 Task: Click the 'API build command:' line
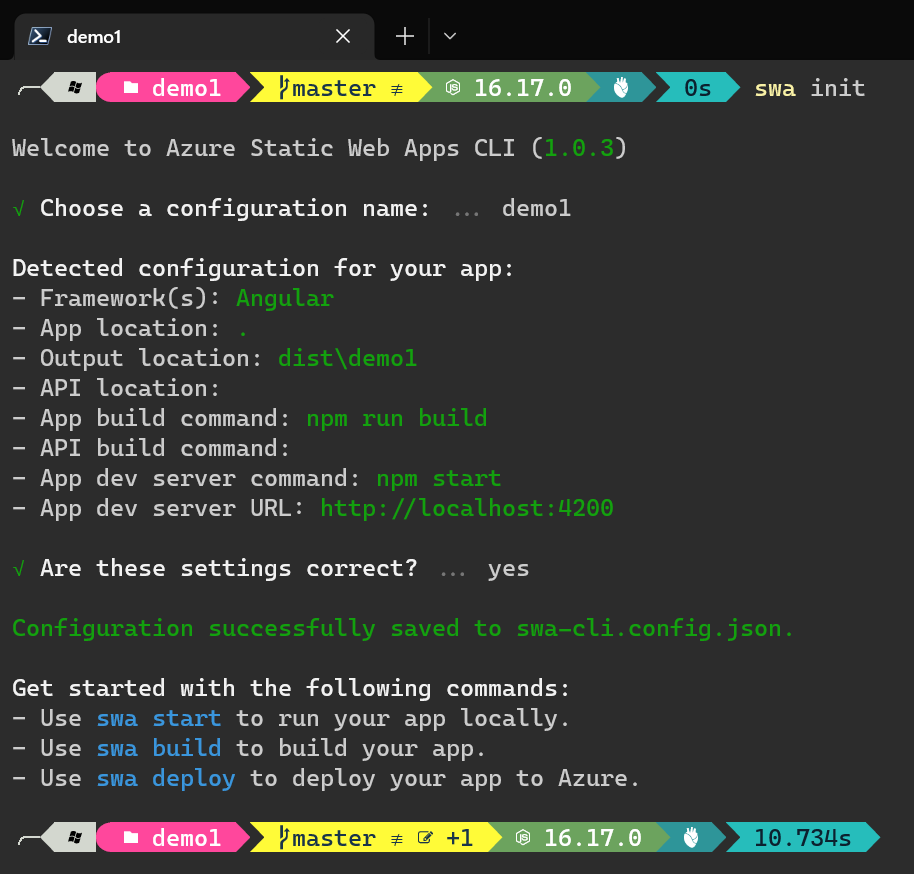[x=151, y=448]
